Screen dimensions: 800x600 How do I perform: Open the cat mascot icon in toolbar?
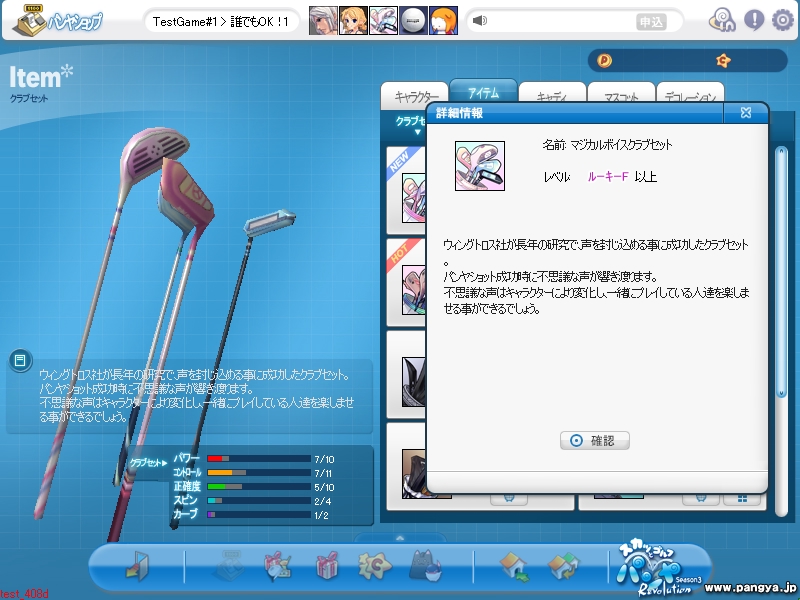(x=426, y=565)
